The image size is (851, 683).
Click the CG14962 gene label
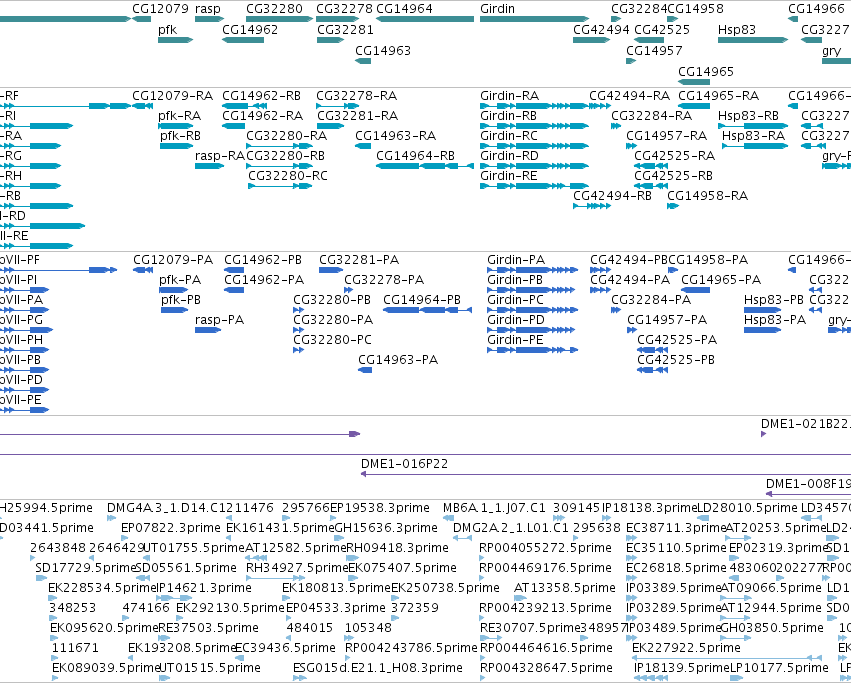pos(250,29)
